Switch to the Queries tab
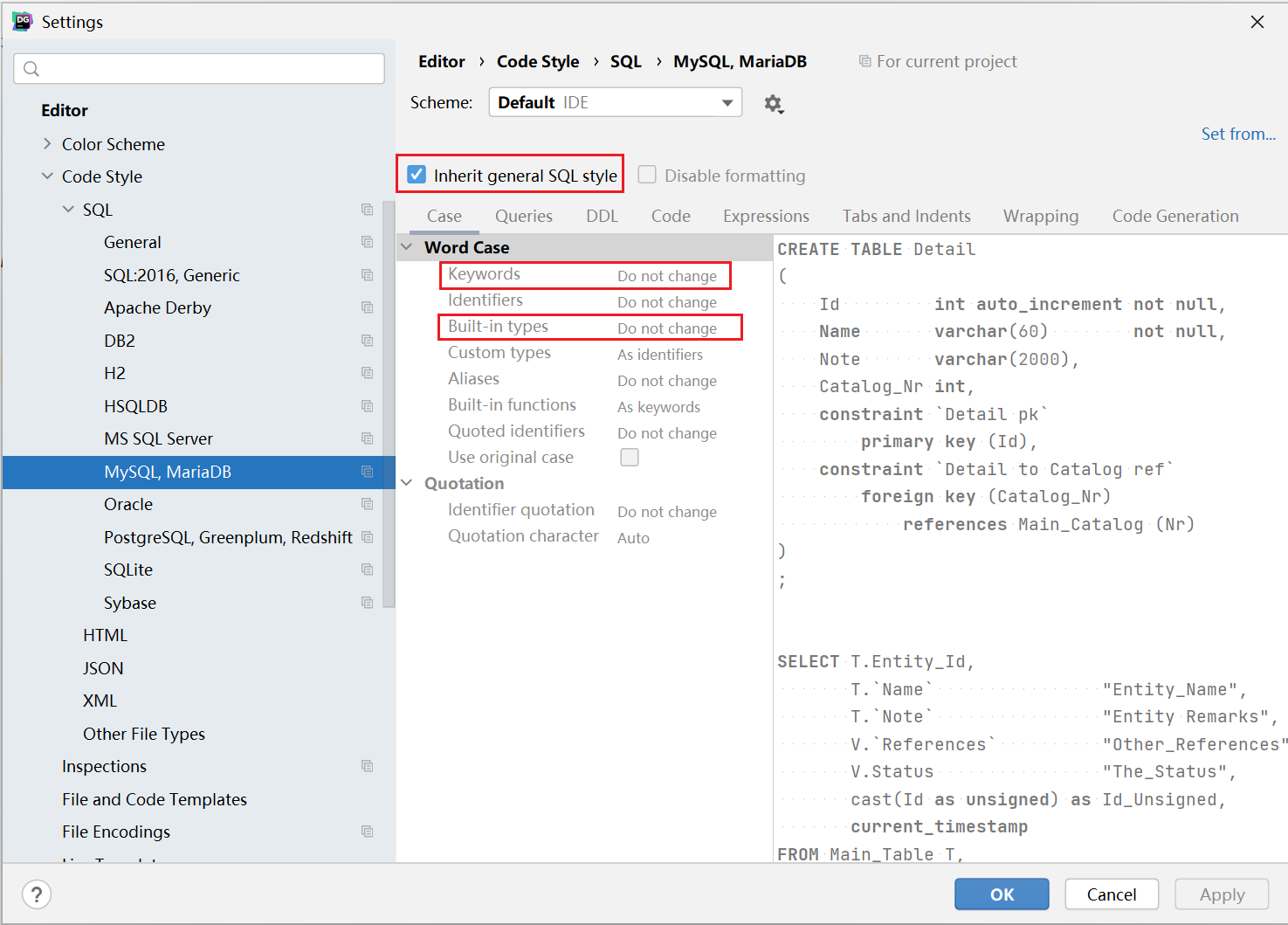The width and height of the screenshot is (1288, 925). [x=523, y=216]
